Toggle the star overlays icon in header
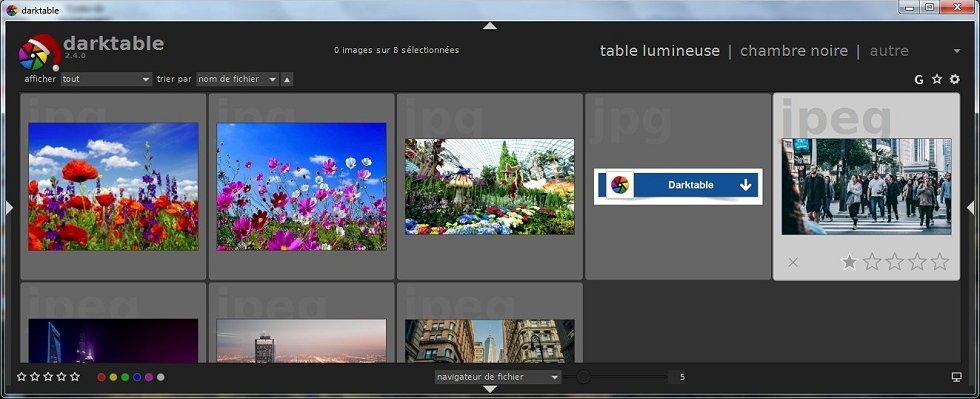Viewport: 980px width, 399px height. pos(937,79)
